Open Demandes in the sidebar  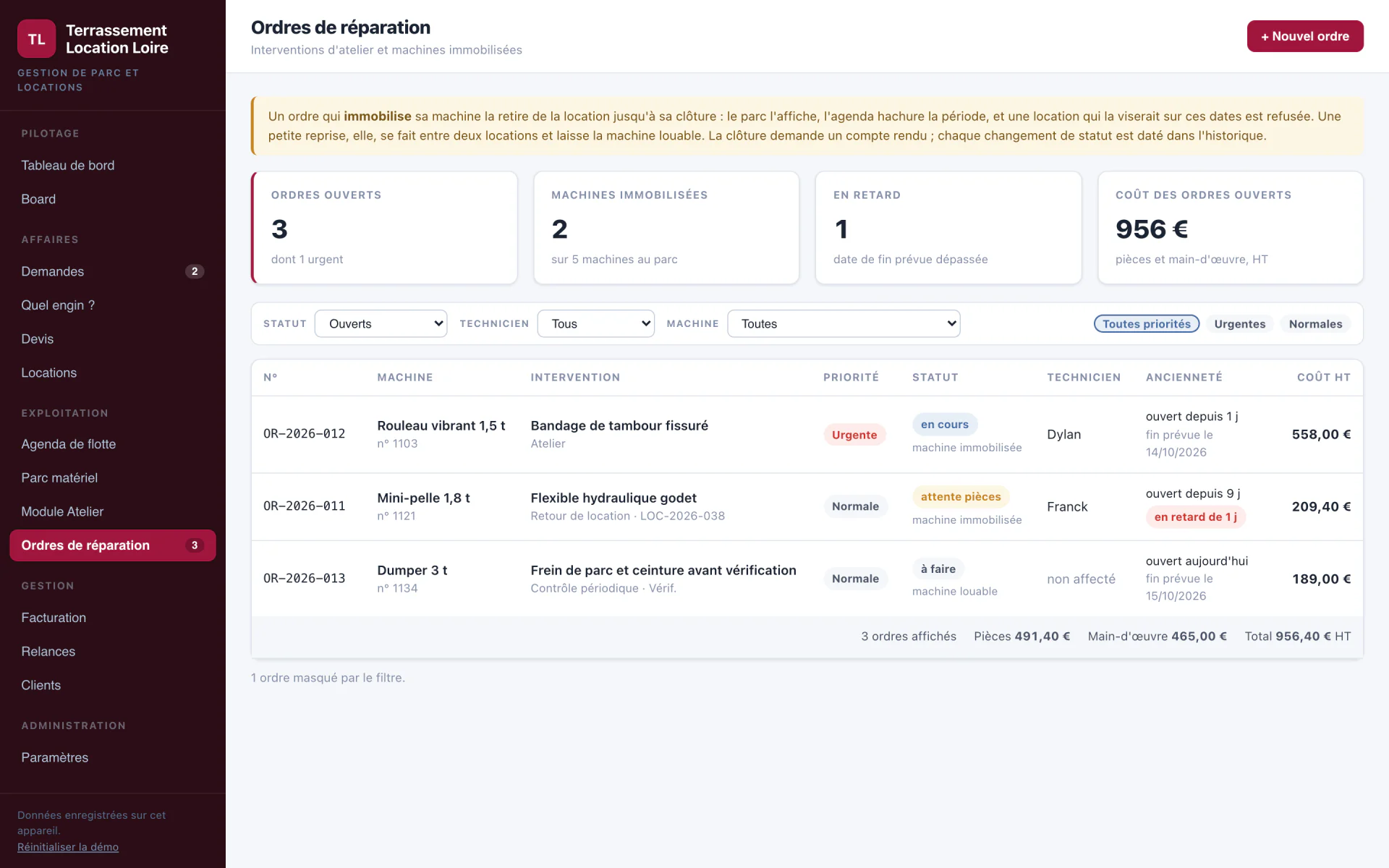click(113, 271)
